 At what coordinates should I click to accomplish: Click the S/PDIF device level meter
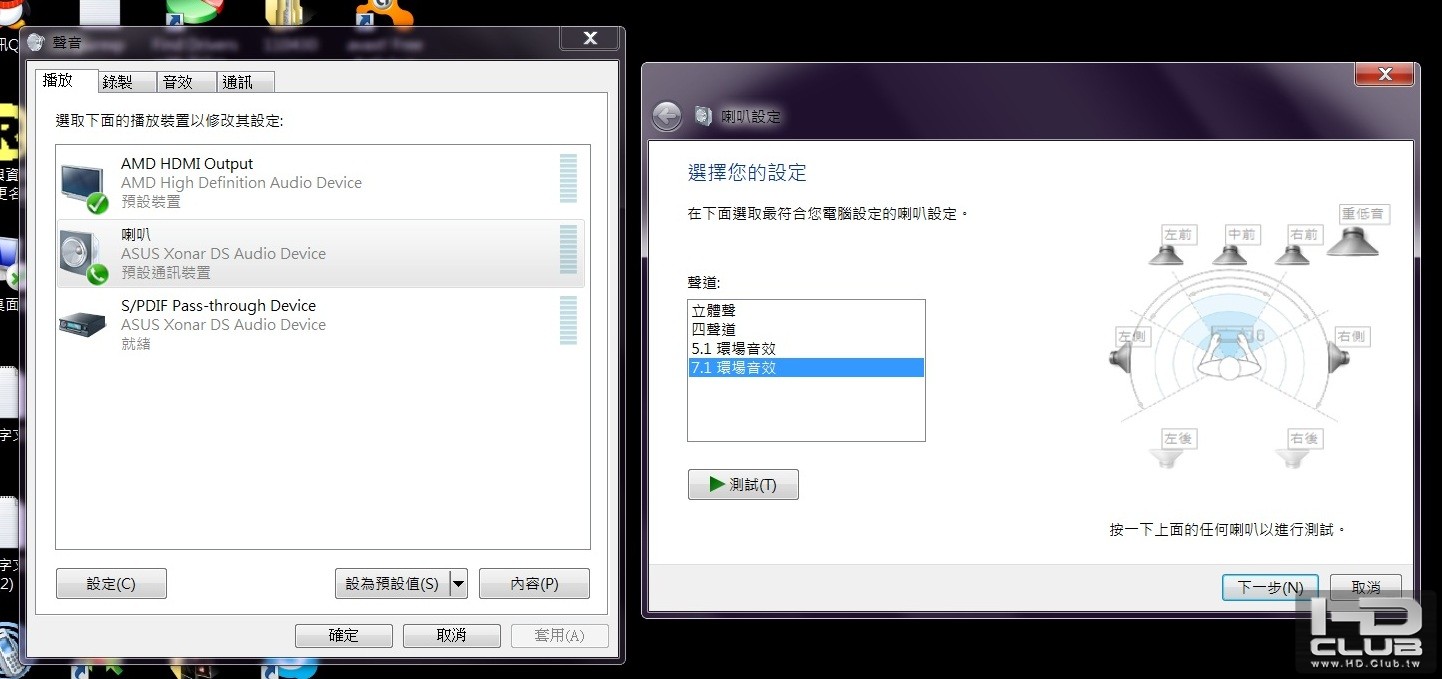coord(568,320)
